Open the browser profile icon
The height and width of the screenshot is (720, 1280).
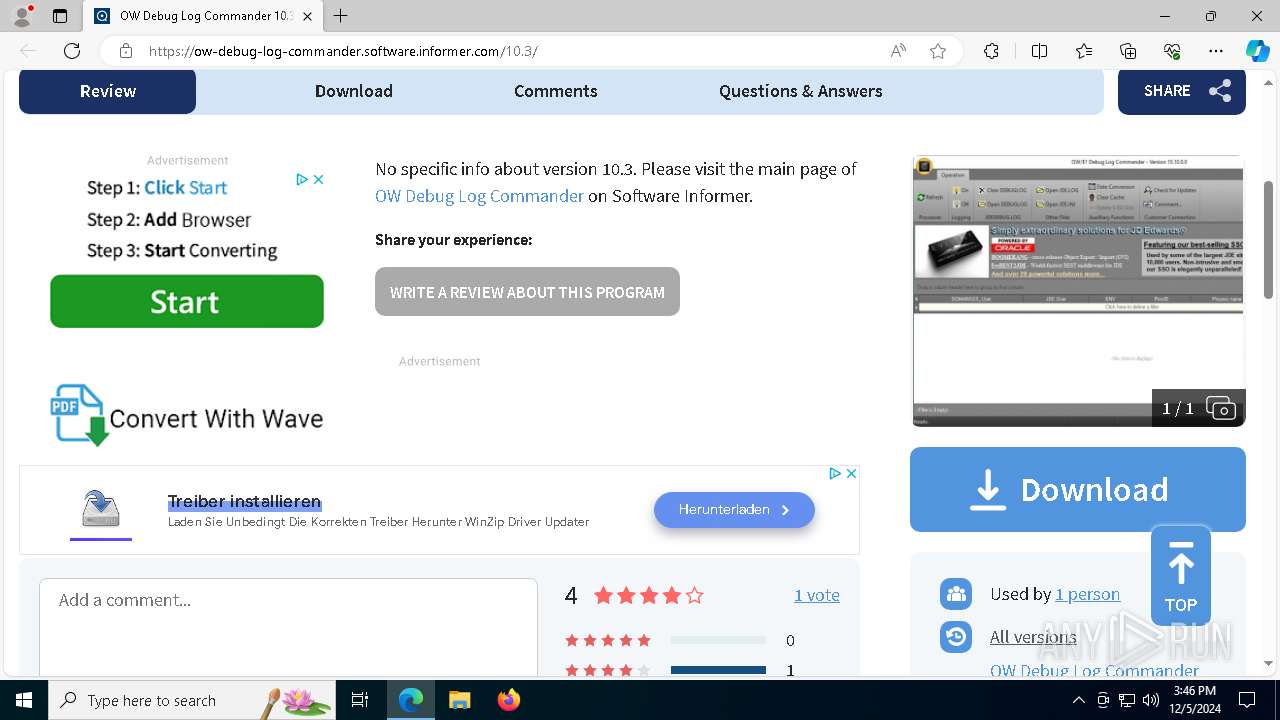pos(22,16)
